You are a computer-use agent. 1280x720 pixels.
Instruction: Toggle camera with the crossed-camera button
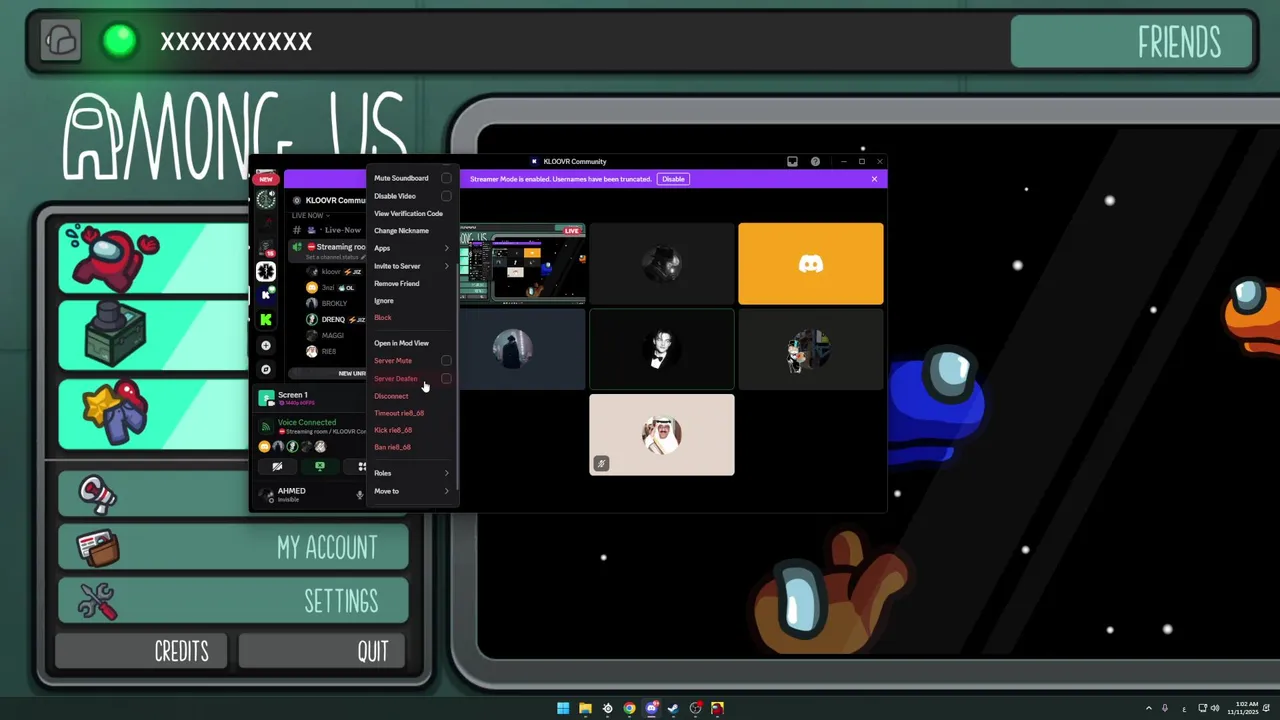click(277, 466)
